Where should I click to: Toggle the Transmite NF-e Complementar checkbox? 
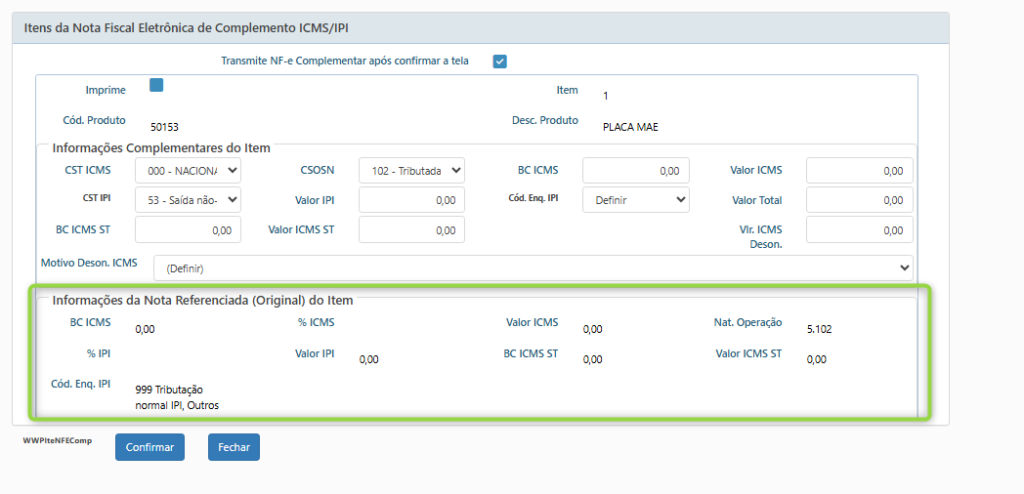(500, 61)
